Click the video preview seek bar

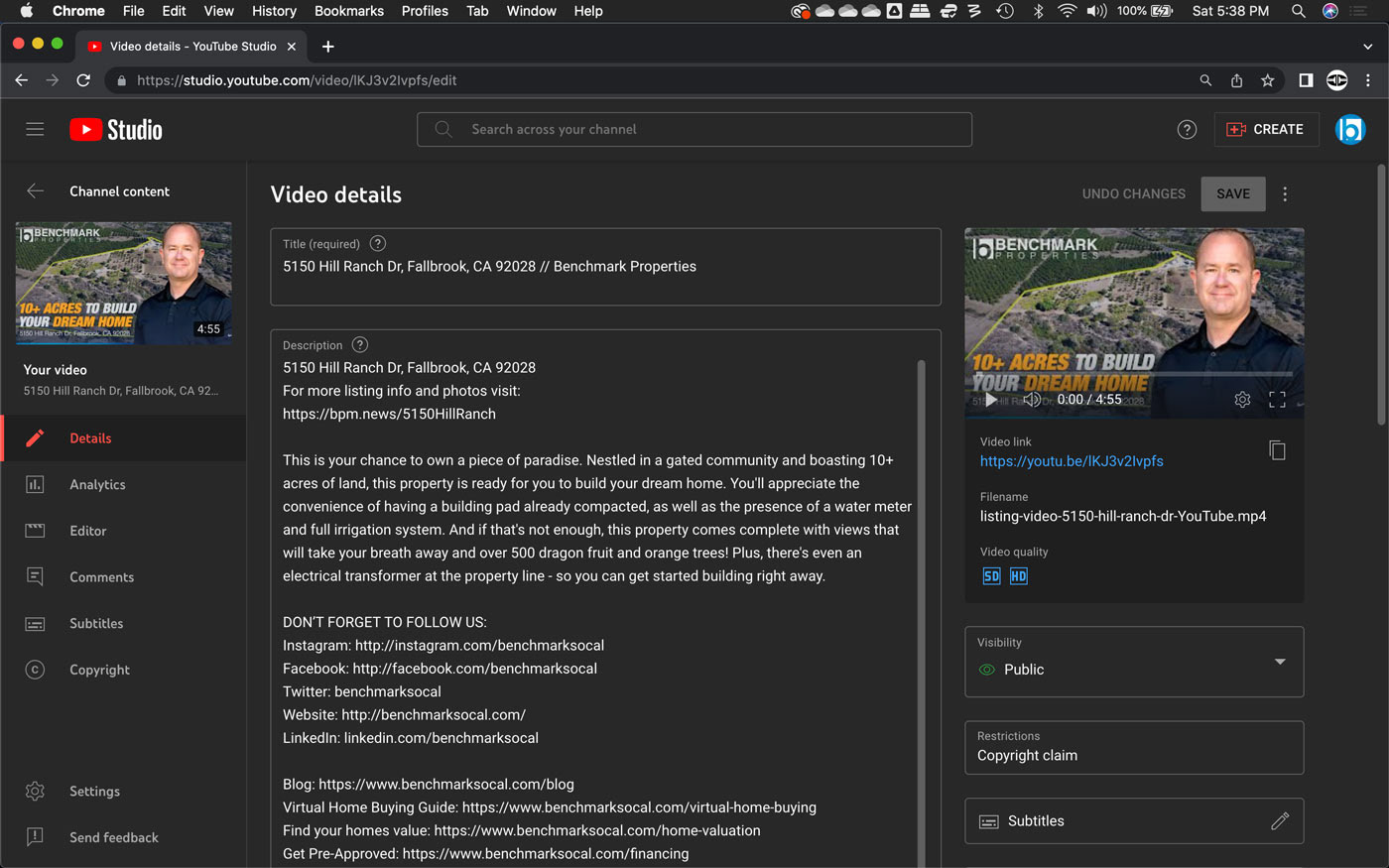coord(1134,374)
